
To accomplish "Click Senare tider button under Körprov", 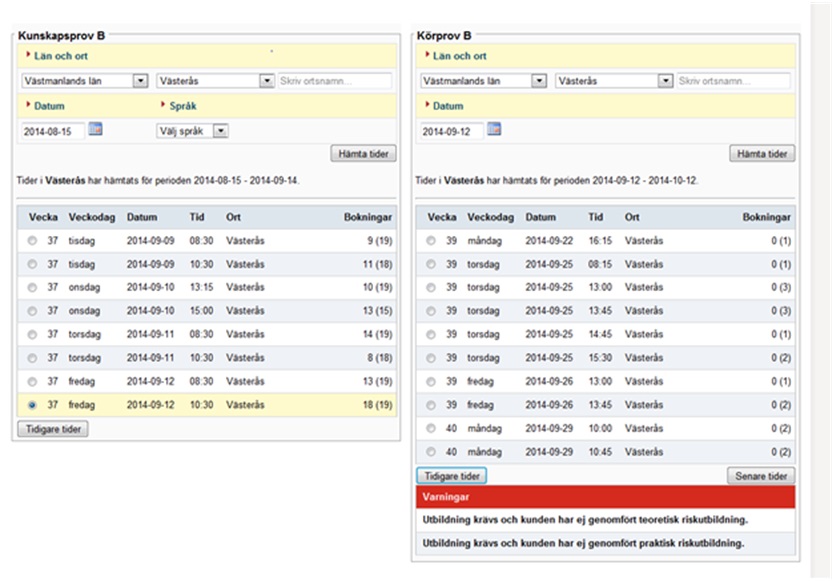I will pyautogui.click(x=761, y=476).
